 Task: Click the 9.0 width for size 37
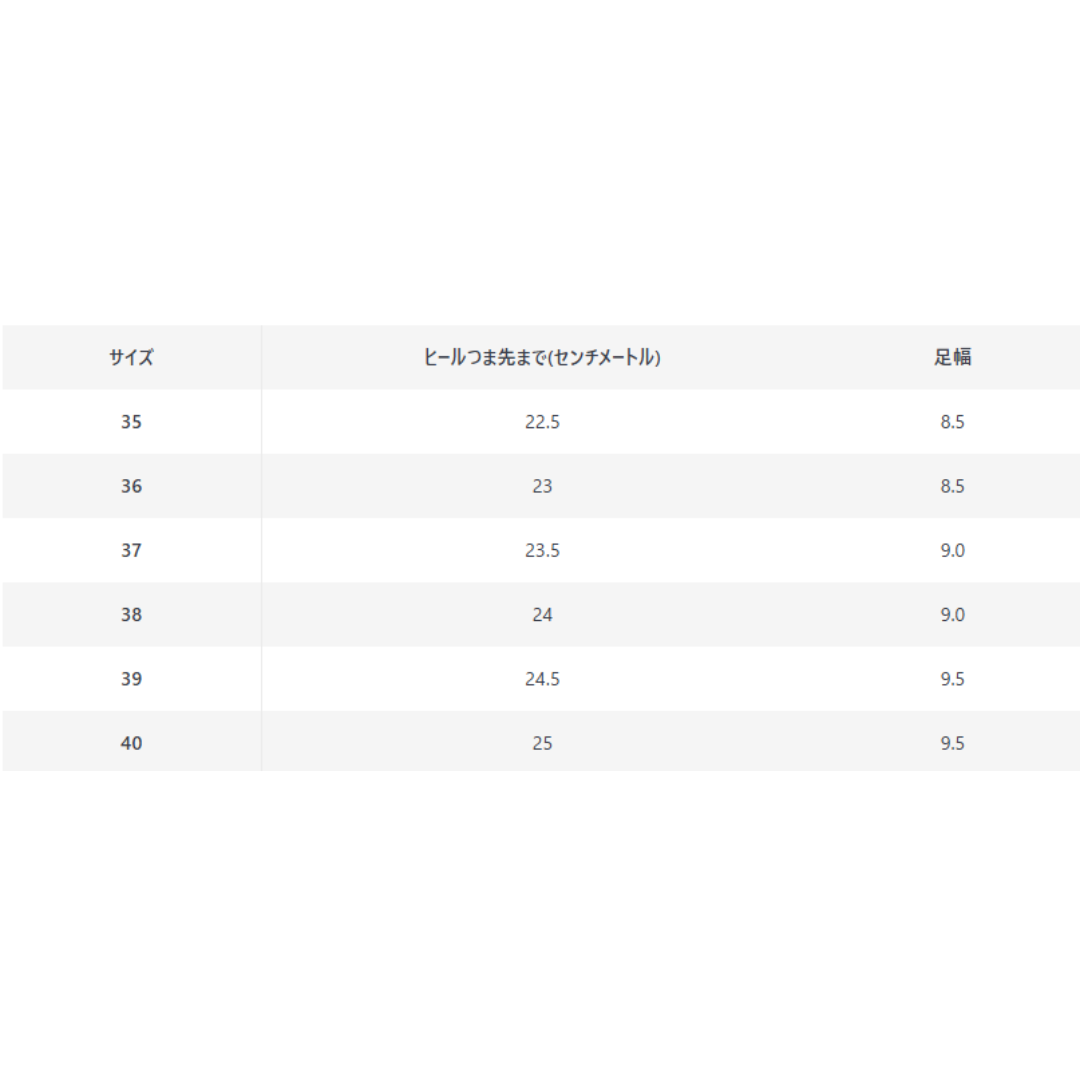[953, 550]
